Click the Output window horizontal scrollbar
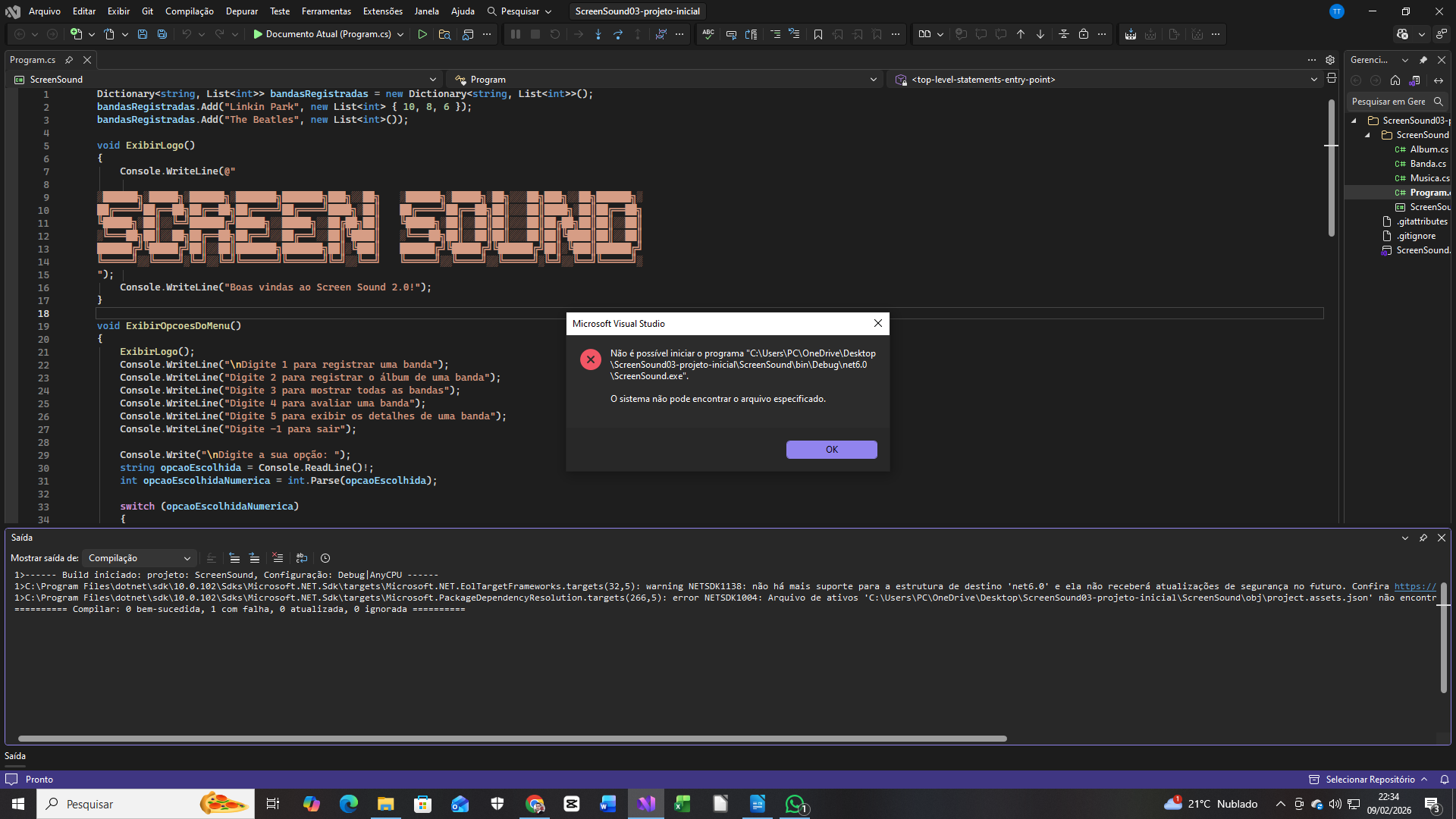 click(512, 739)
